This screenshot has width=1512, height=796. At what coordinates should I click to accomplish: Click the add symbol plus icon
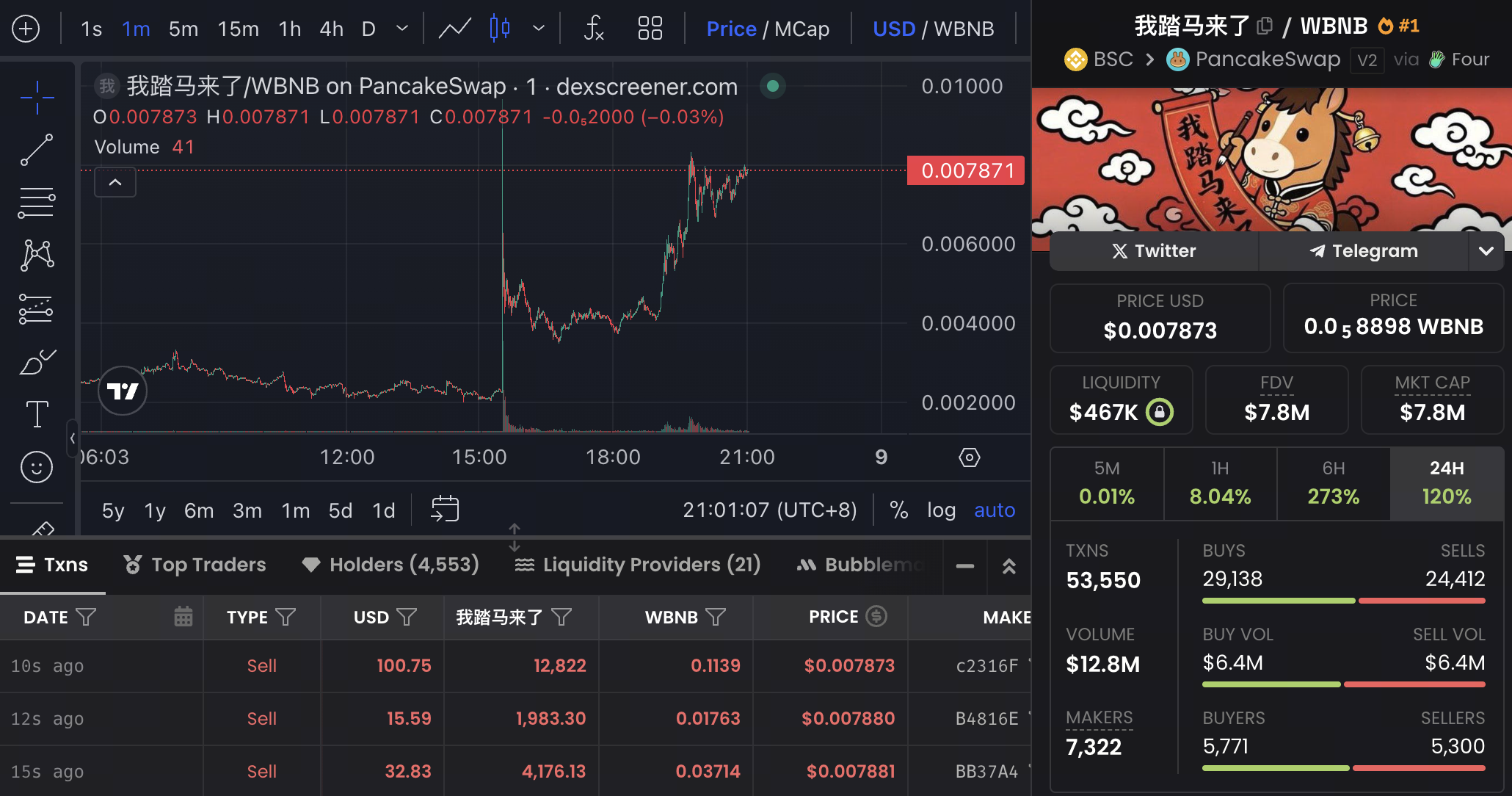tap(26, 29)
